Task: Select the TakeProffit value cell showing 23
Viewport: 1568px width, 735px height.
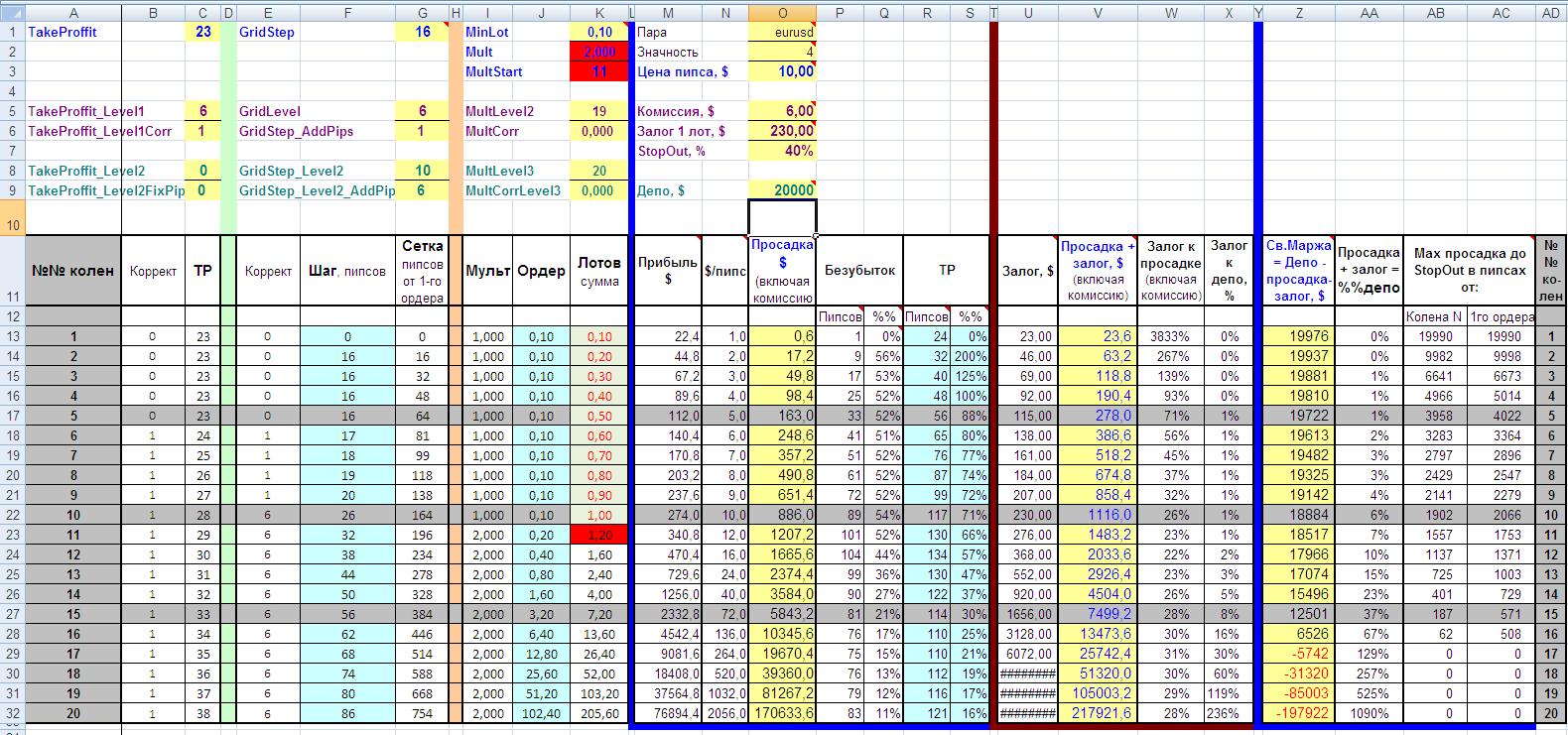Action: [202, 32]
